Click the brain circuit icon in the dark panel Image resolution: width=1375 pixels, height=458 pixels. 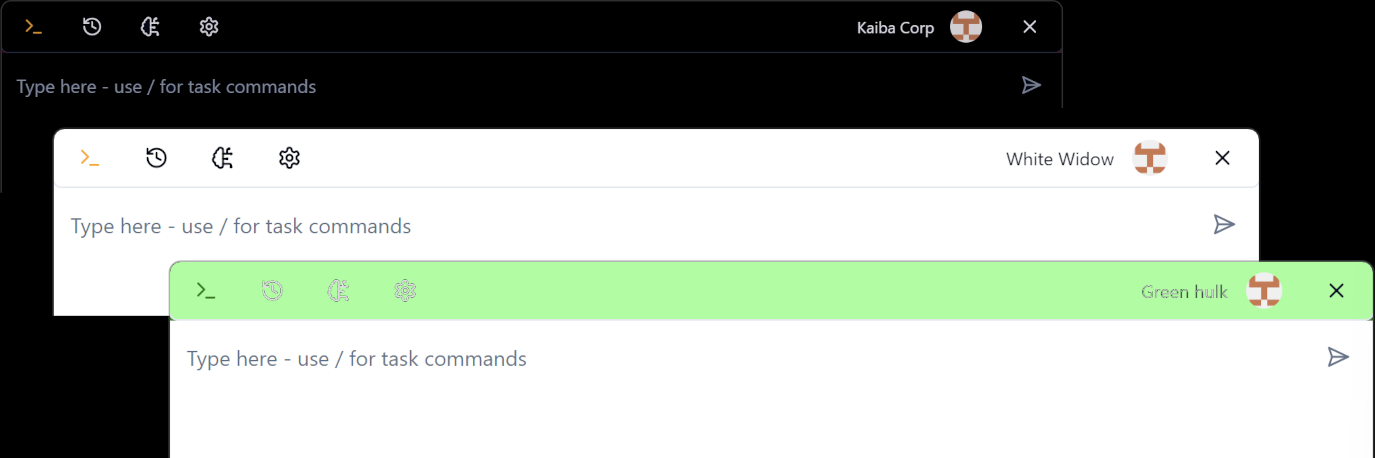coord(150,27)
